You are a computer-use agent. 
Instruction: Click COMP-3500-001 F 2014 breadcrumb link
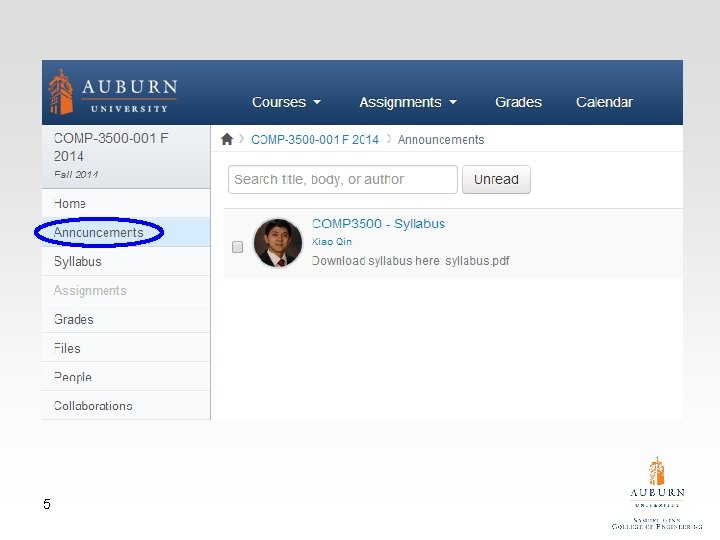[x=315, y=140]
